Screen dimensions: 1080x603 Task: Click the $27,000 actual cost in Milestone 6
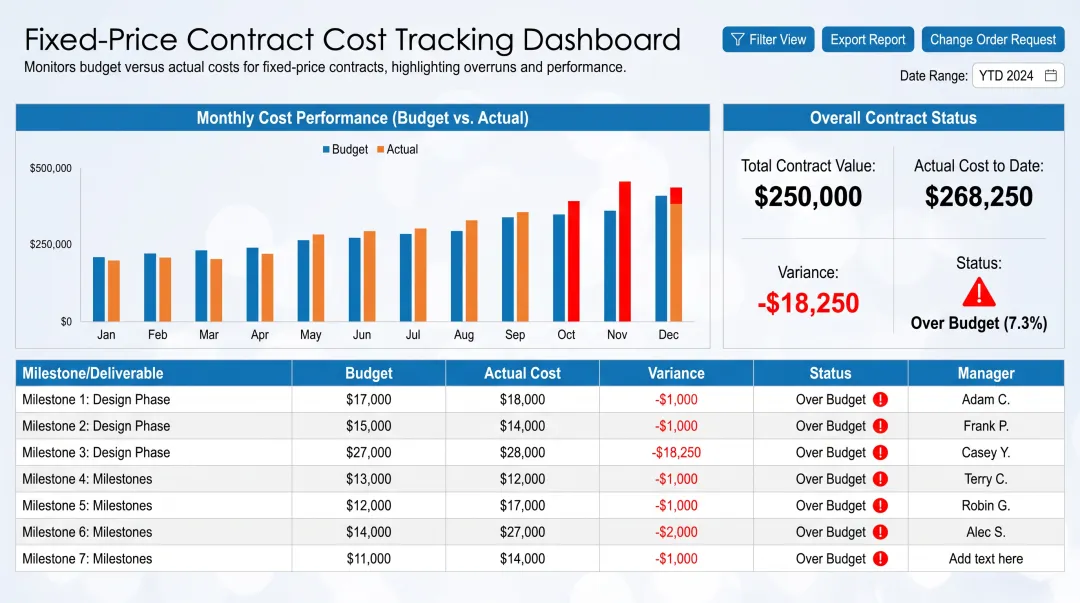pos(522,532)
